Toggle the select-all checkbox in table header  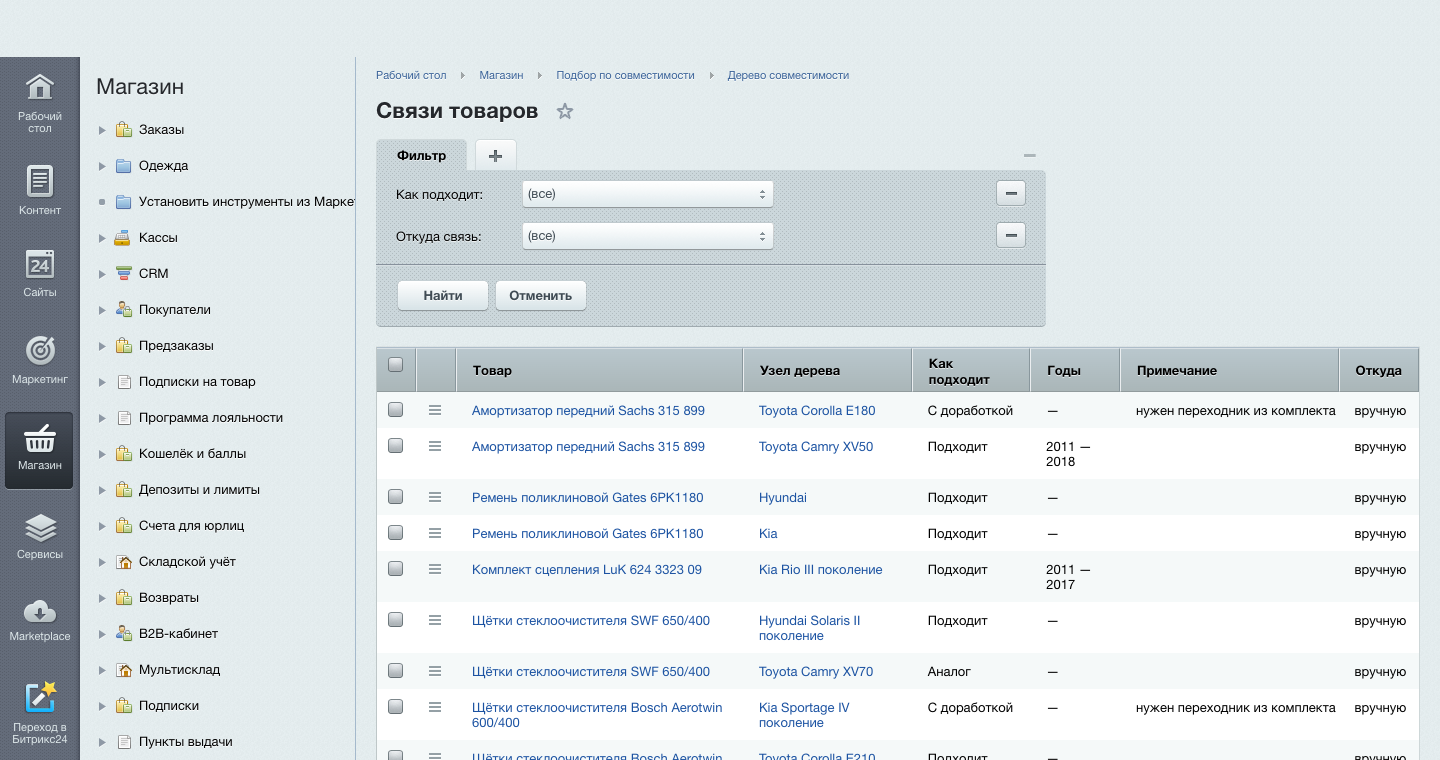395,365
